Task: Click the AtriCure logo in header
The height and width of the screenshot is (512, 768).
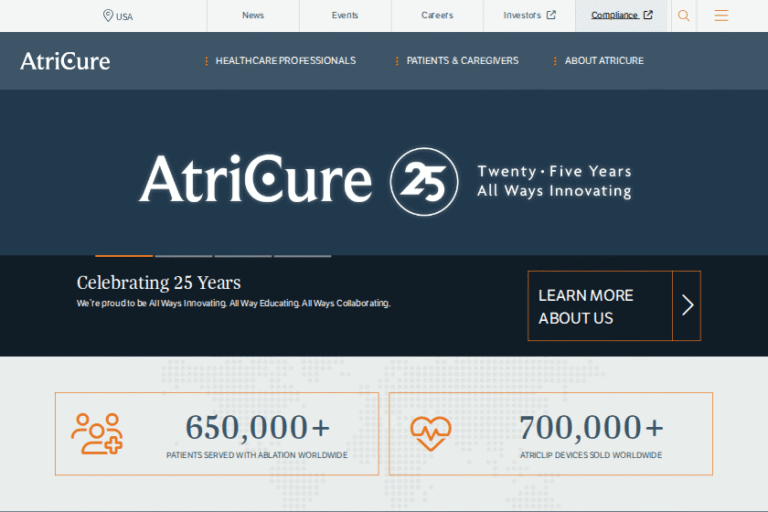Action: [x=65, y=61]
